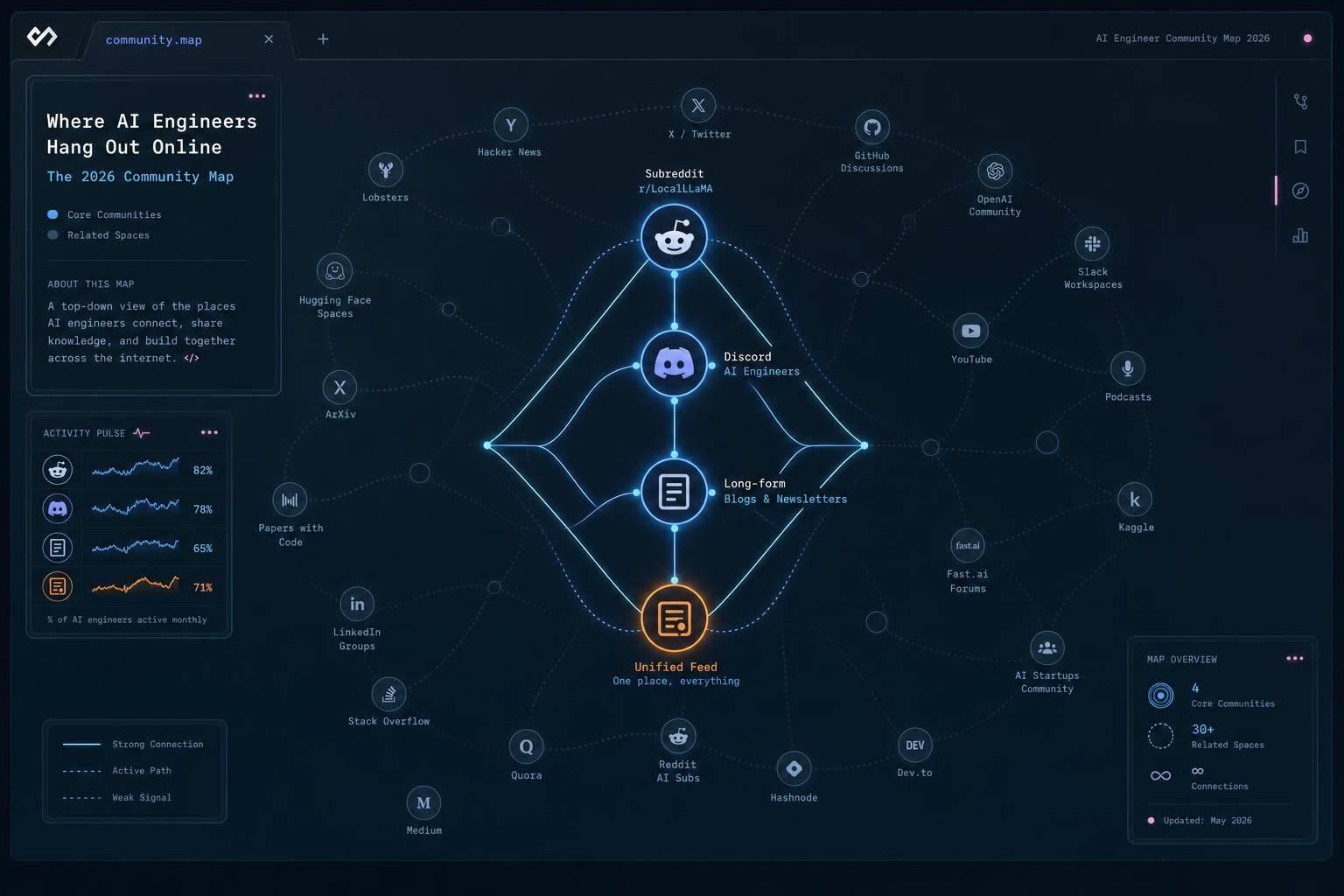The image size is (1344, 896).
Task: Click the Core Communities count icon
Action: pyautogui.click(x=1160, y=696)
